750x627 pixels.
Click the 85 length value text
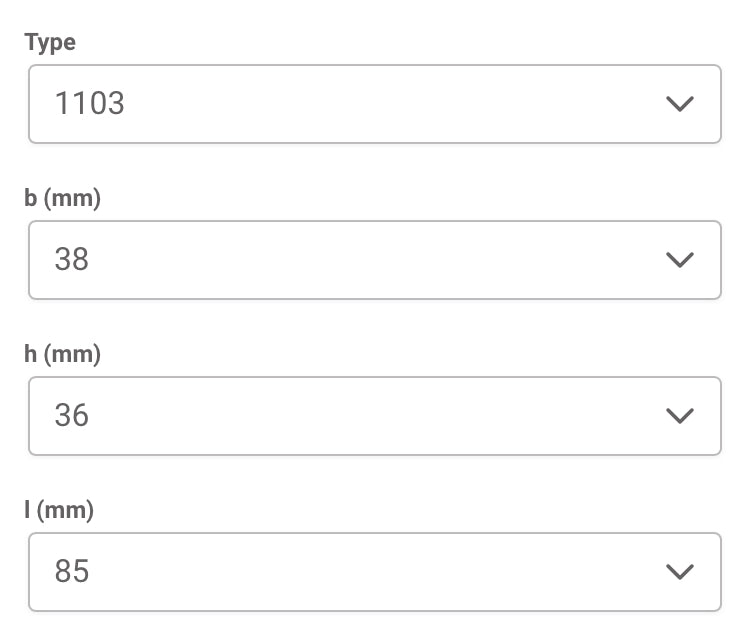pos(72,572)
